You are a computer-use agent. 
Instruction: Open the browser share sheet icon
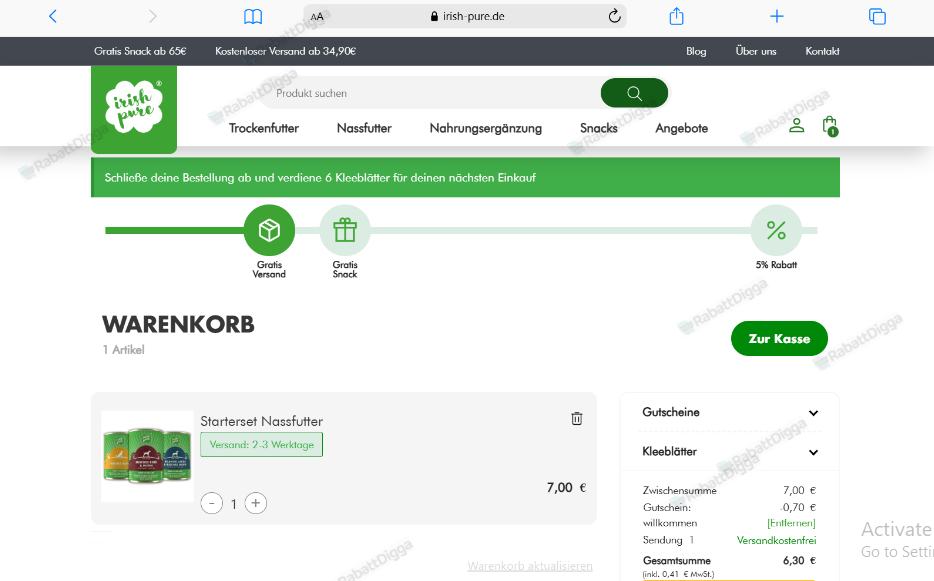coord(676,16)
